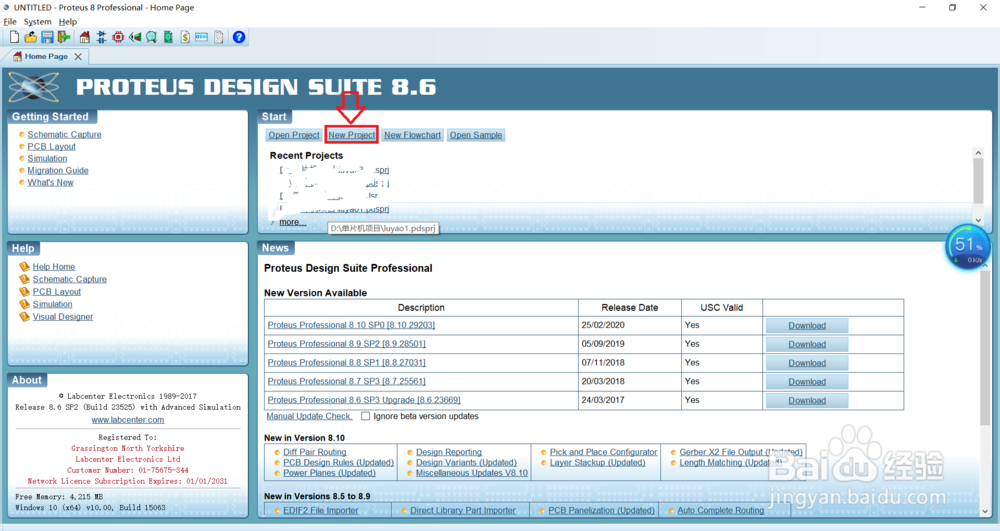Image resolution: width=1000 pixels, height=531 pixels.
Task: Open Layer Stackup (Updated) link
Action: coord(598,463)
